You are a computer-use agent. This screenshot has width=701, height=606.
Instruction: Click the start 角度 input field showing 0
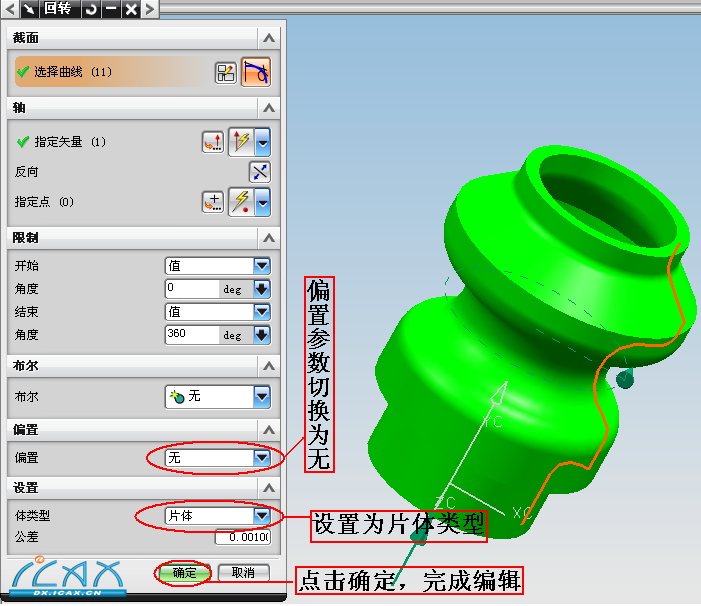coord(192,289)
